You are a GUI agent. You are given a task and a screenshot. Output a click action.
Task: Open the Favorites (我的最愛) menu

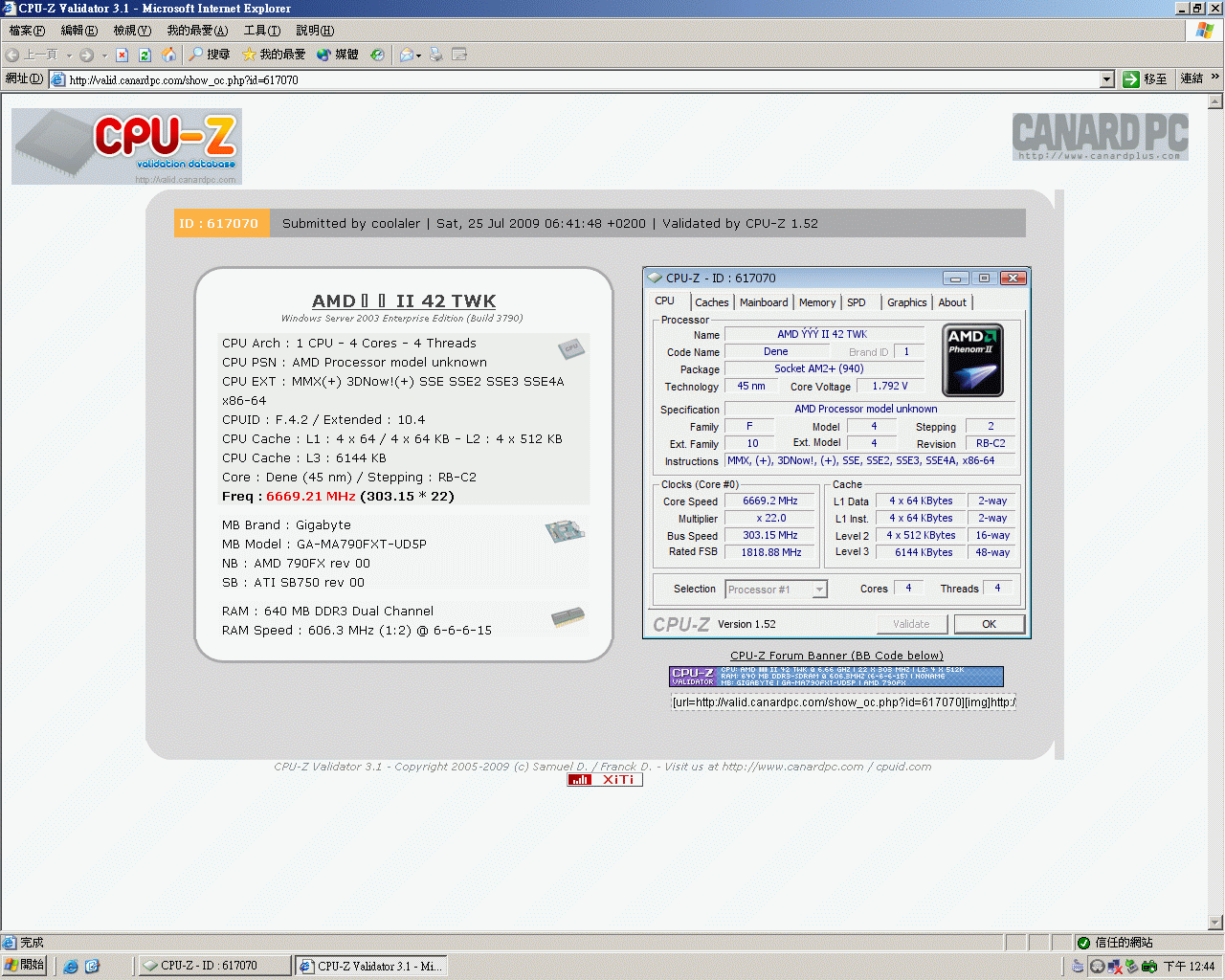pyautogui.click(x=197, y=31)
